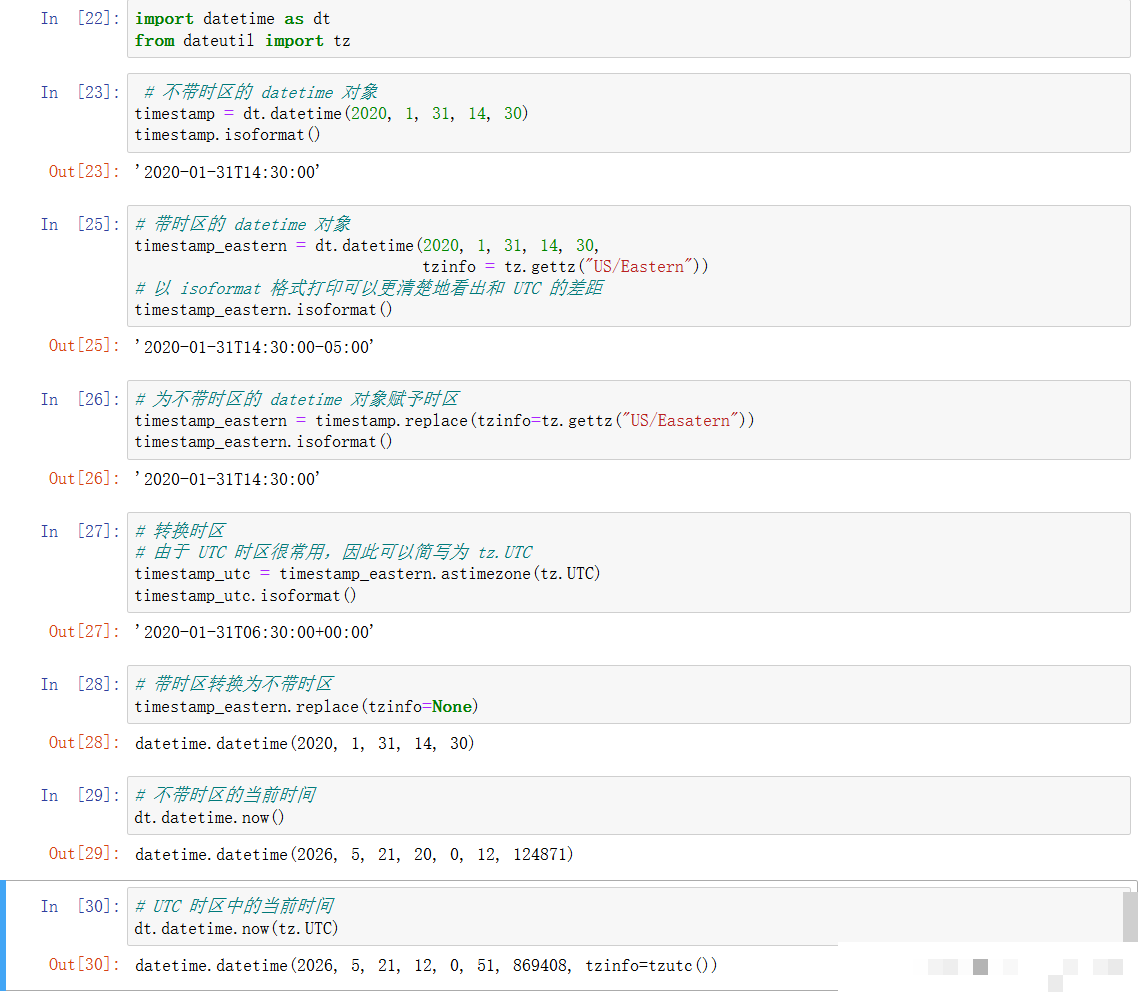Click the Out[26] prompt label
Viewport: 1138px width, 992px height.
click(x=84, y=479)
